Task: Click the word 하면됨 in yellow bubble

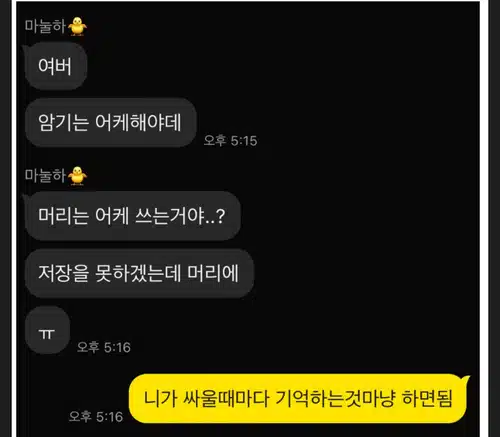Action: point(427,398)
